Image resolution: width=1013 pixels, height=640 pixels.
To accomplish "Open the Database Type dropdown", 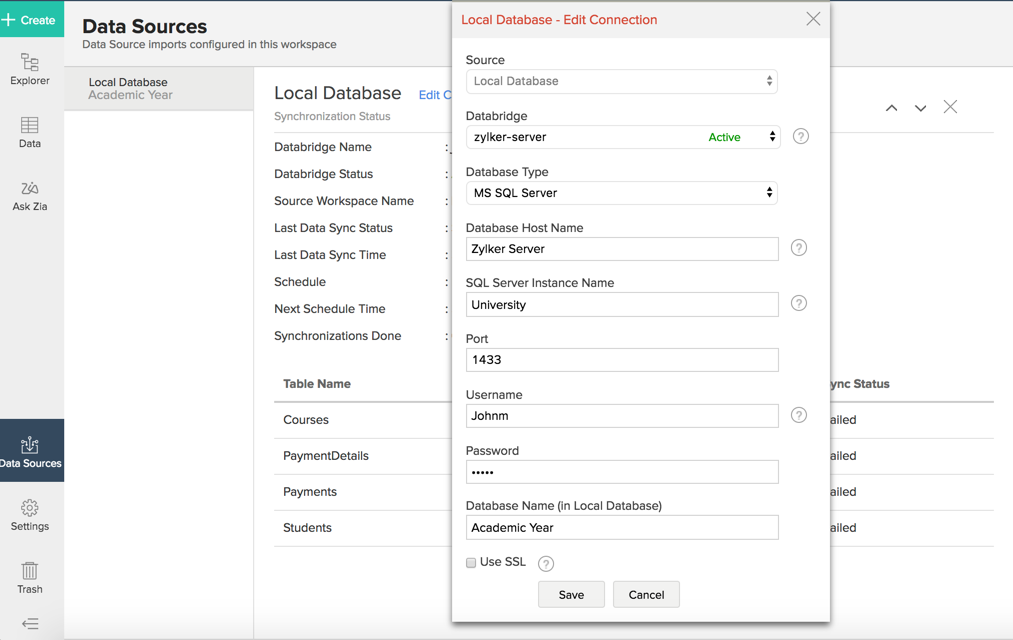I will tap(621, 193).
